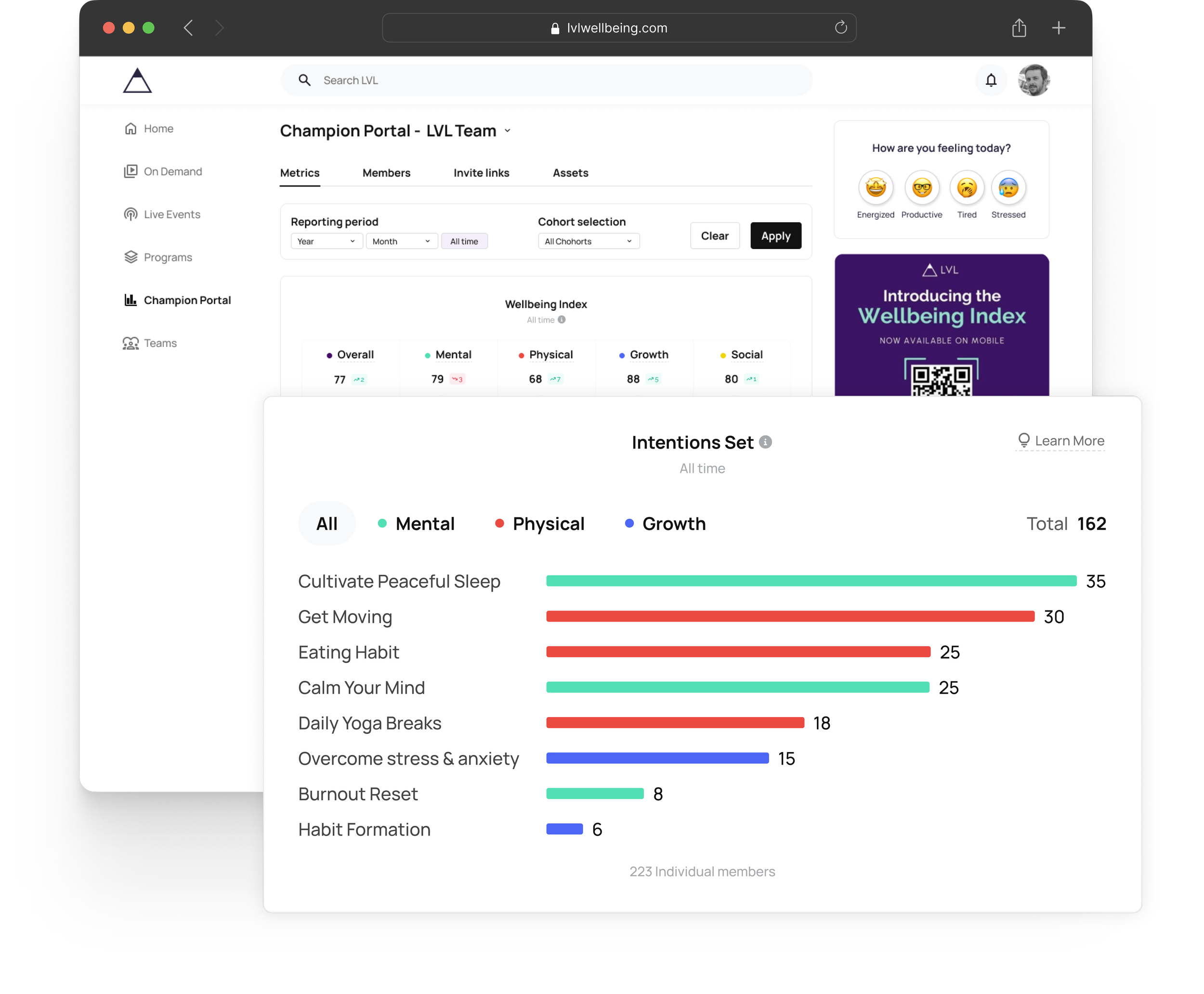The width and height of the screenshot is (1204, 994).
Task: Toggle the All time reporting filter
Action: click(464, 241)
